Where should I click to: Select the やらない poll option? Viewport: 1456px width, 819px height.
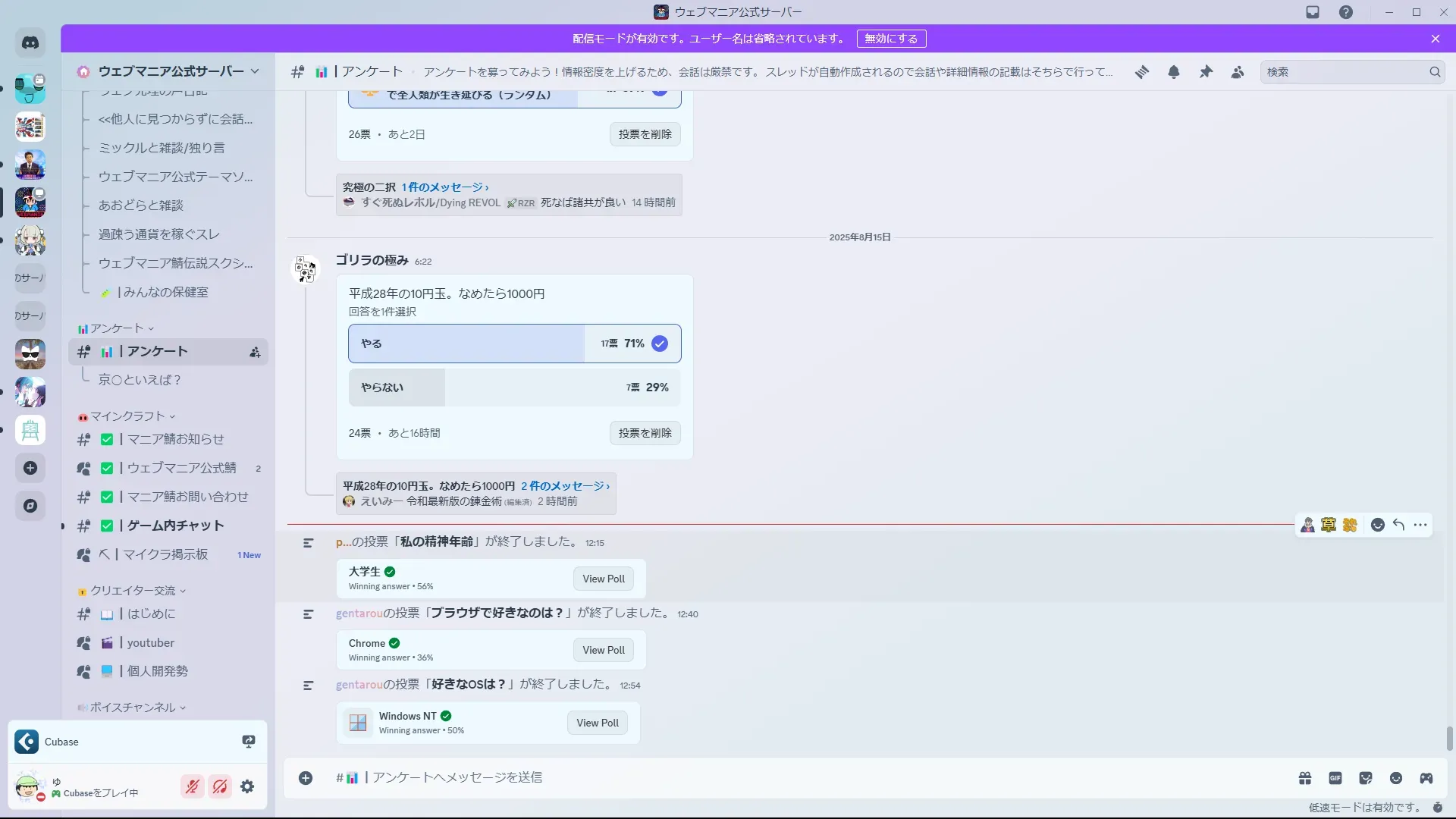pyautogui.click(x=514, y=388)
